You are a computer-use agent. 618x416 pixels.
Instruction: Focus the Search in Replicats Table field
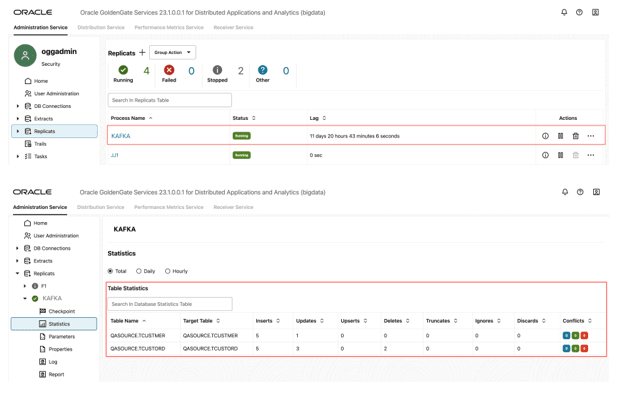(x=169, y=100)
